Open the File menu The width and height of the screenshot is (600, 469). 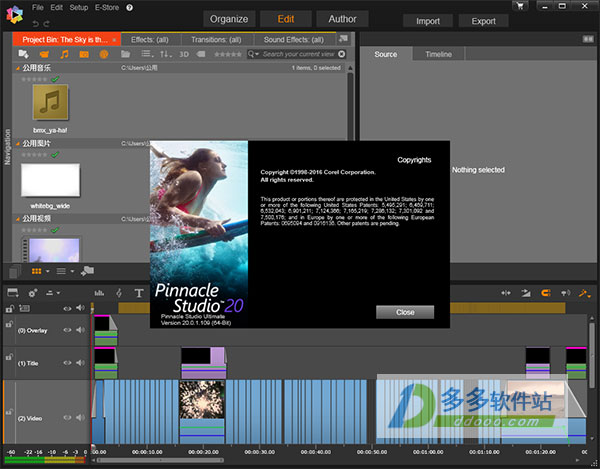pos(38,7)
